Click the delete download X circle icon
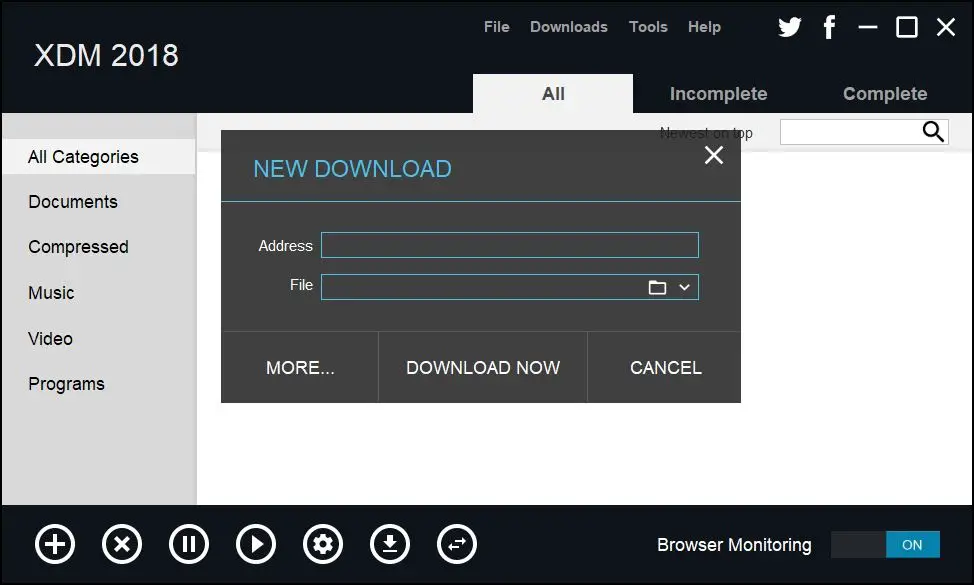The image size is (974, 585). click(x=122, y=545)
